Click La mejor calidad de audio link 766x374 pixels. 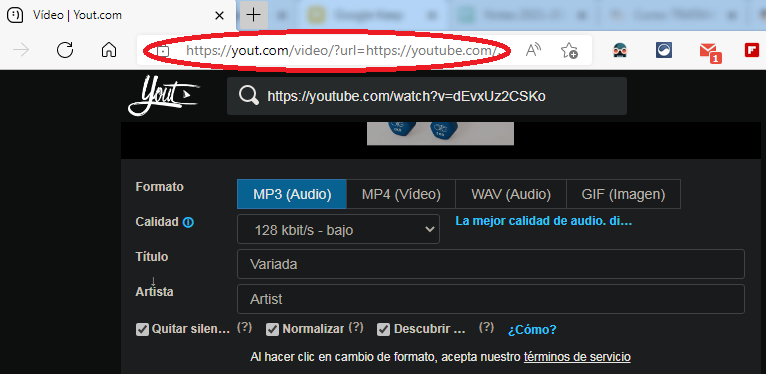[x=544, y=221]
